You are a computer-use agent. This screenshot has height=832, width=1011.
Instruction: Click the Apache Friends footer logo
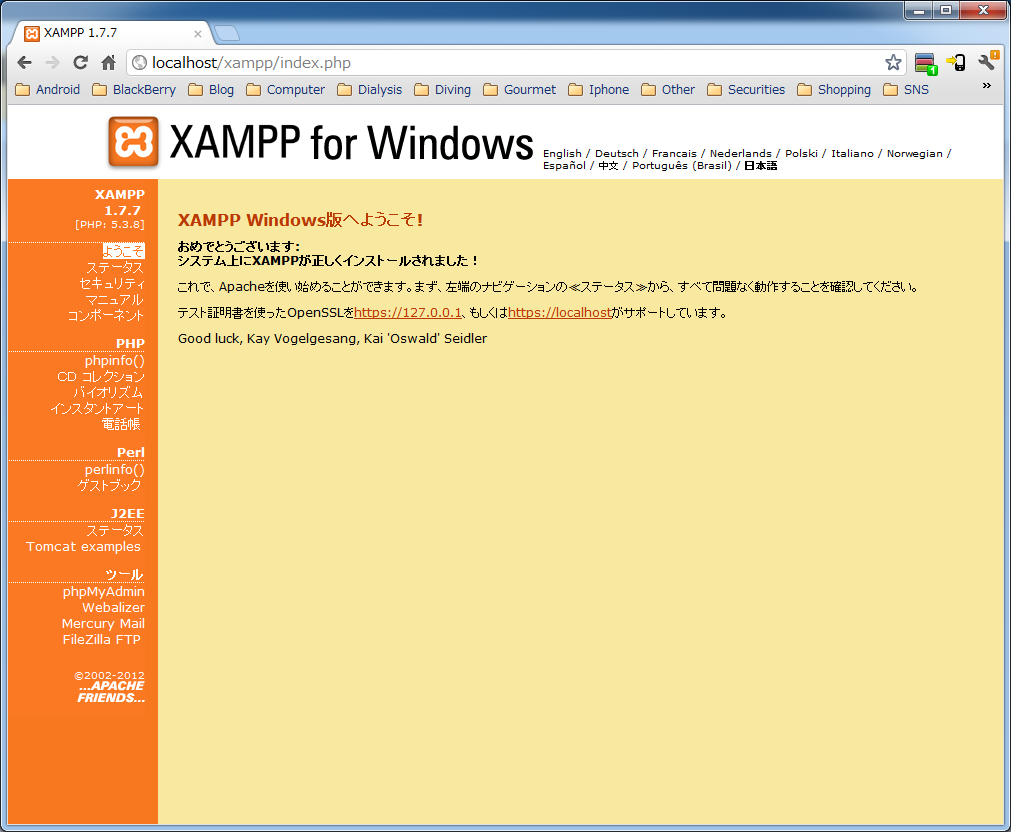pos(111,691)
